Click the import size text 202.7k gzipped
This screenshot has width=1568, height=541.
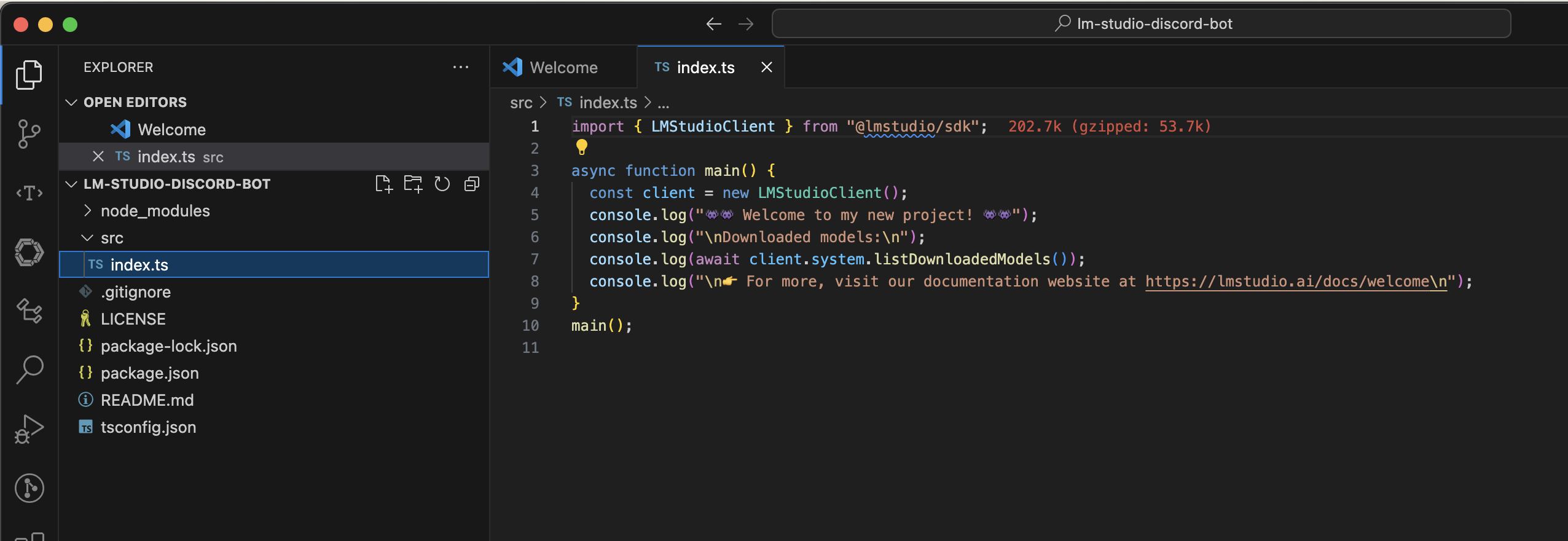1110,127
